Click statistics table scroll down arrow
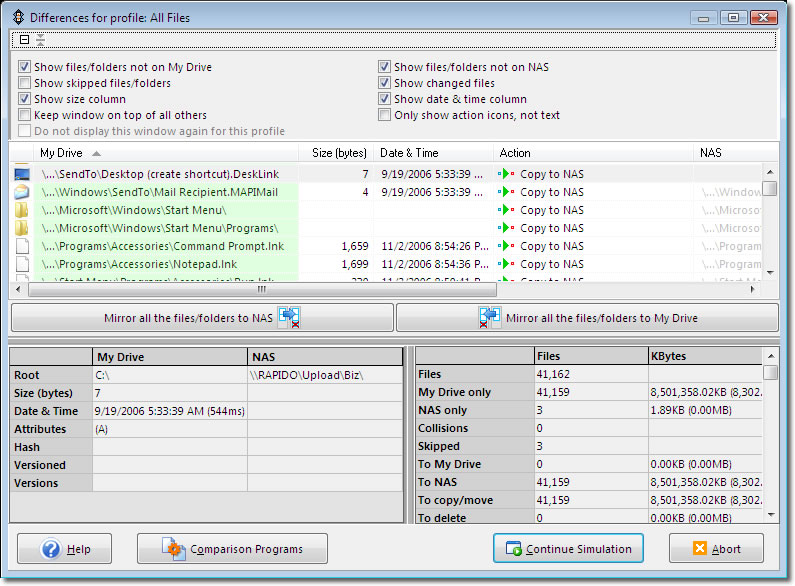This screenshot has width=795, height=586. [x=771, y=516]
